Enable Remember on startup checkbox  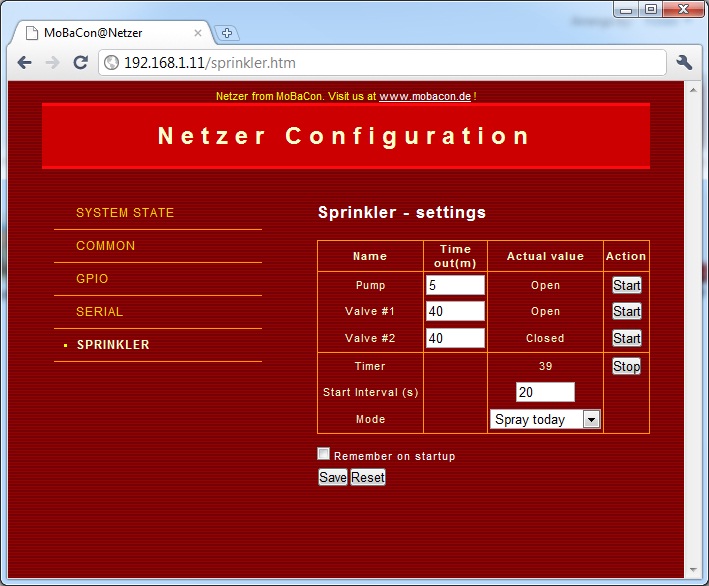tap(323, 454)
